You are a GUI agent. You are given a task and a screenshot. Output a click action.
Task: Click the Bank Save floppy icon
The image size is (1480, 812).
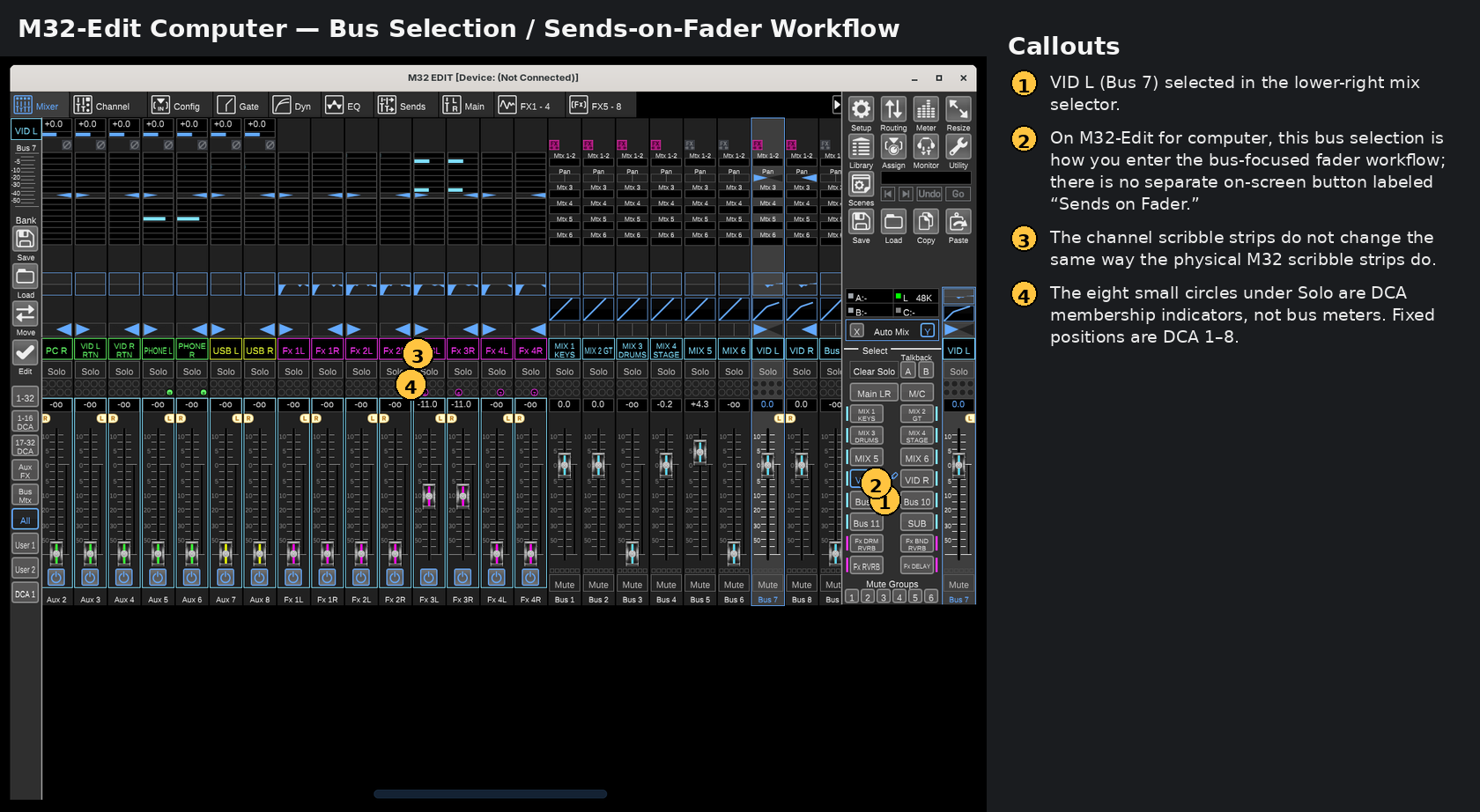(x=26, y=239)
